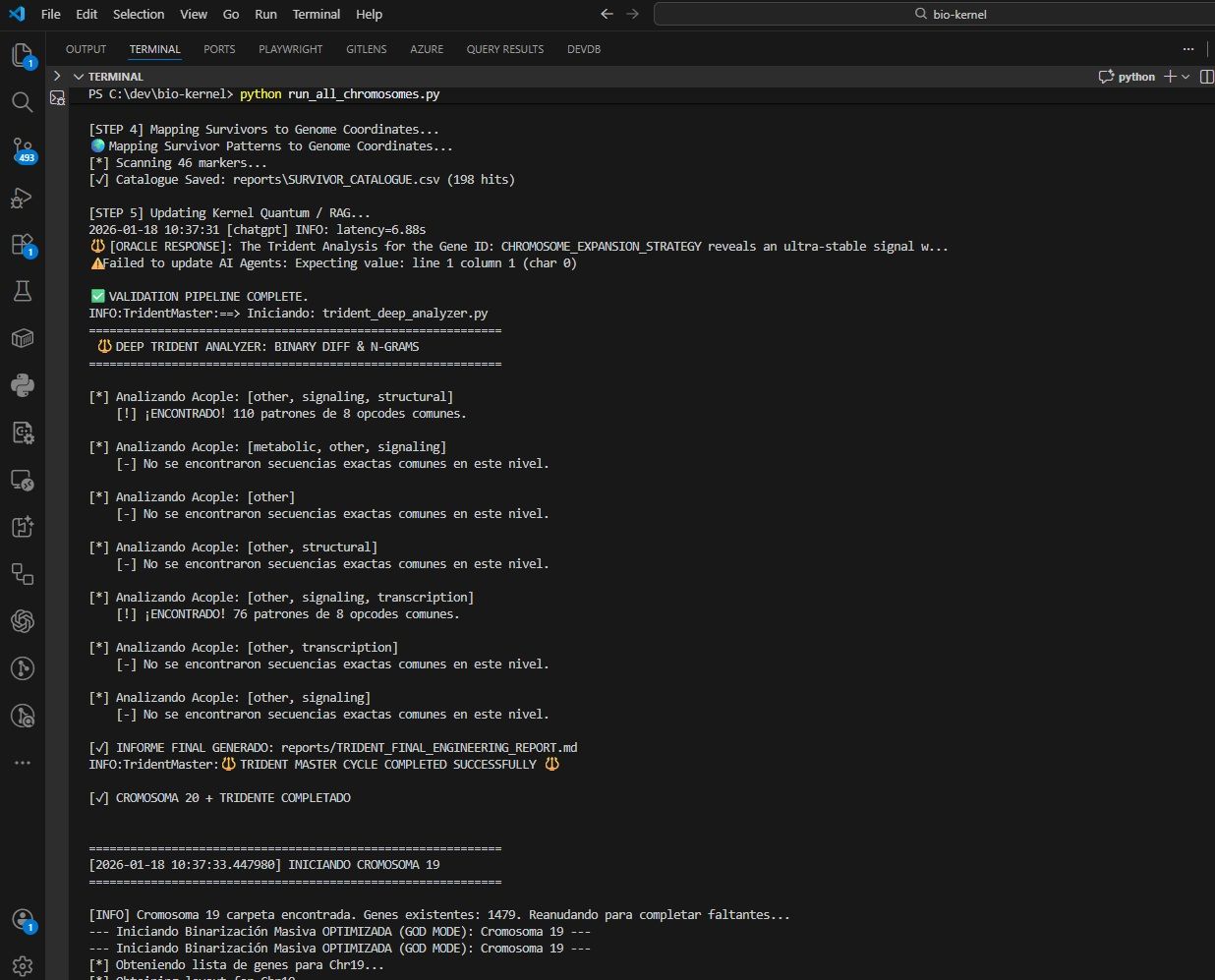Open the Run and Debug view
This screenshot has height=980, width=1215.
click(22, 198)
